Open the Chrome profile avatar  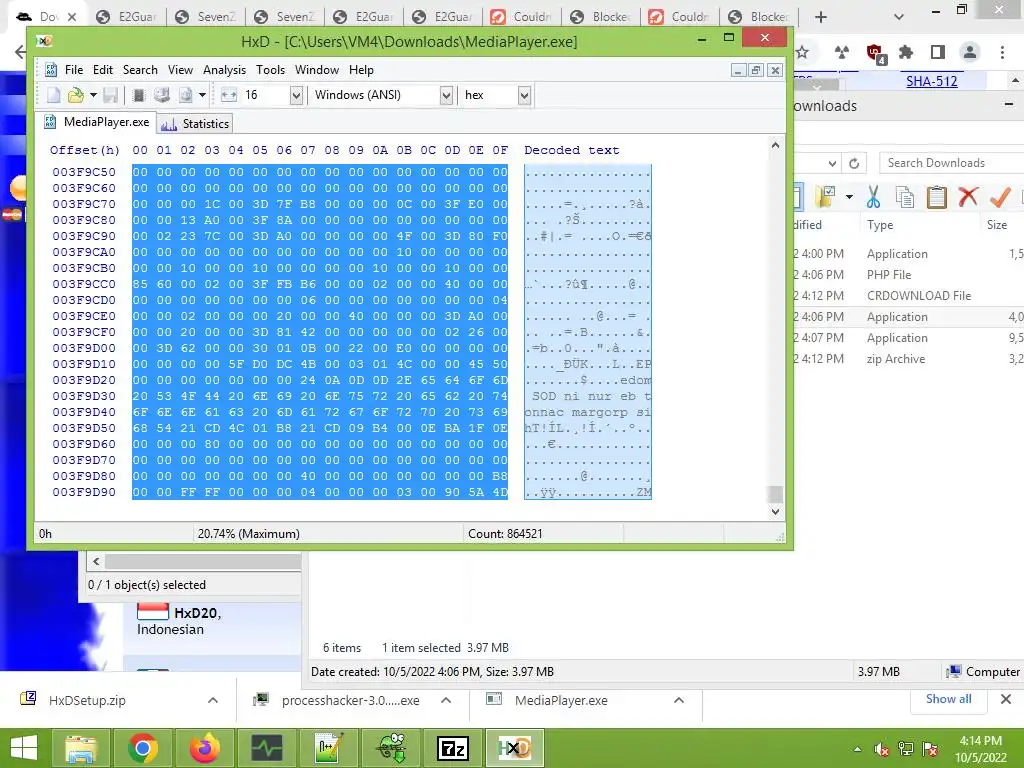pyautogui.click(x=970, y=52)
